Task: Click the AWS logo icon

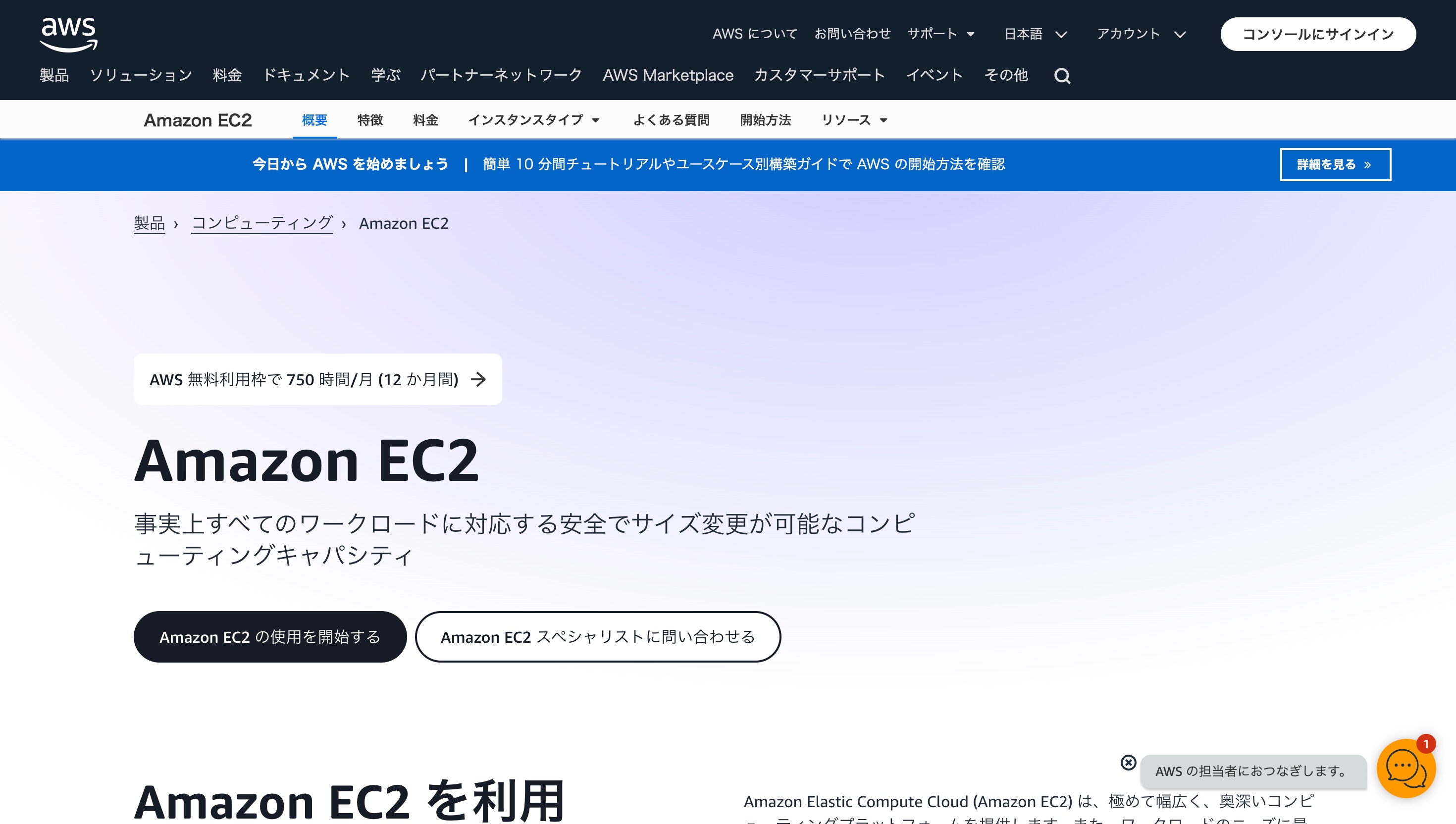Action: click(x=68, y=34)
